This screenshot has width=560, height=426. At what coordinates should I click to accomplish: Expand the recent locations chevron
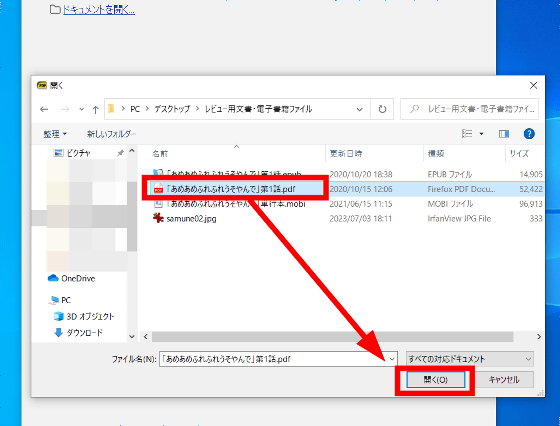(x=82, y=109)
